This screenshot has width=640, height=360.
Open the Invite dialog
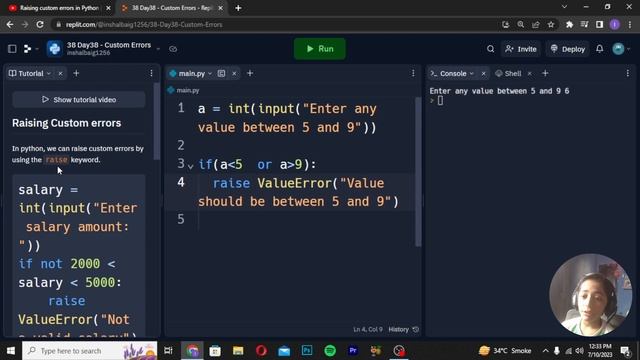pyautogui.click(x=521, y=49)
